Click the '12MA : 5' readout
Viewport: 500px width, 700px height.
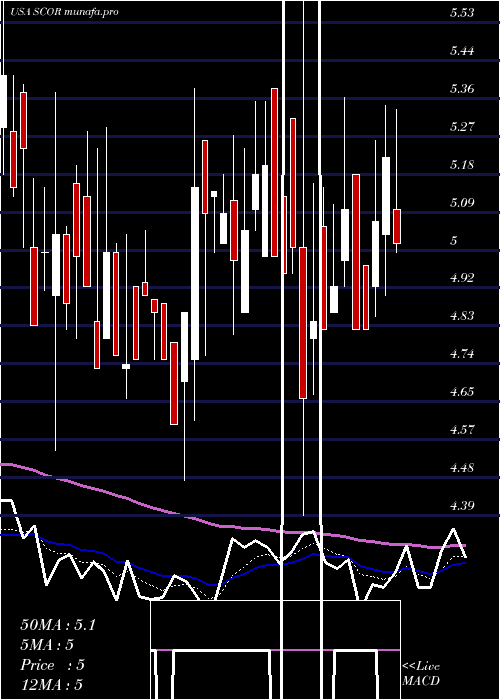(x=52, y=685)
